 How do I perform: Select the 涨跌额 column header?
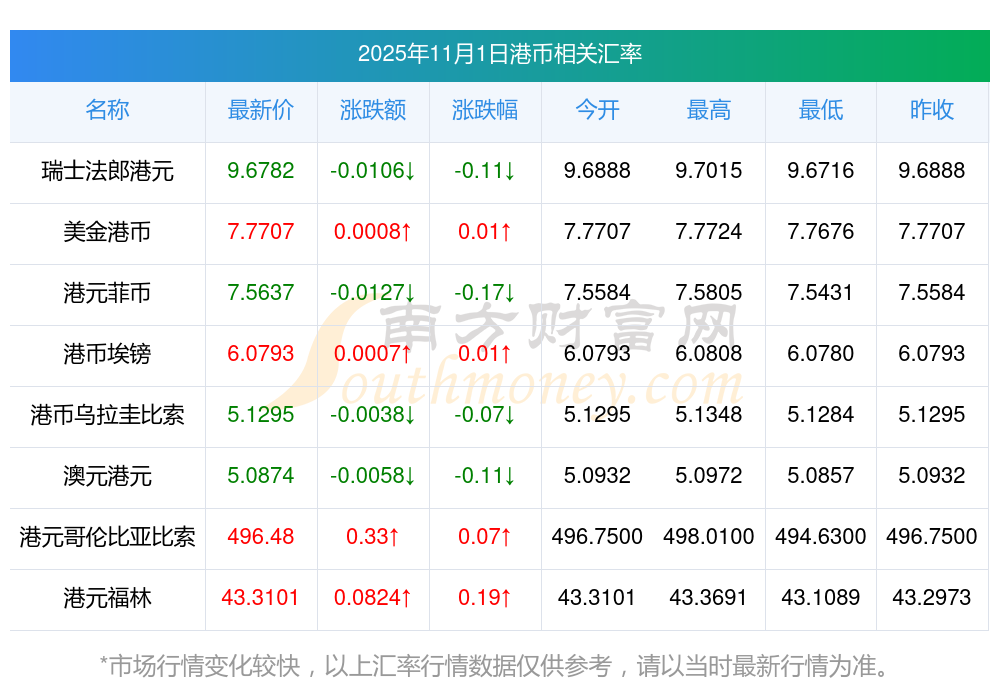[373, 110]
